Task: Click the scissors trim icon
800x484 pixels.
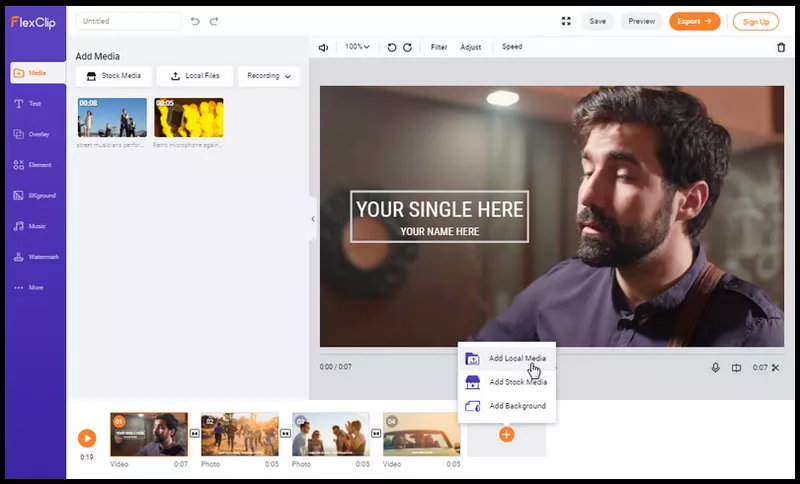Action: [776, 368]
